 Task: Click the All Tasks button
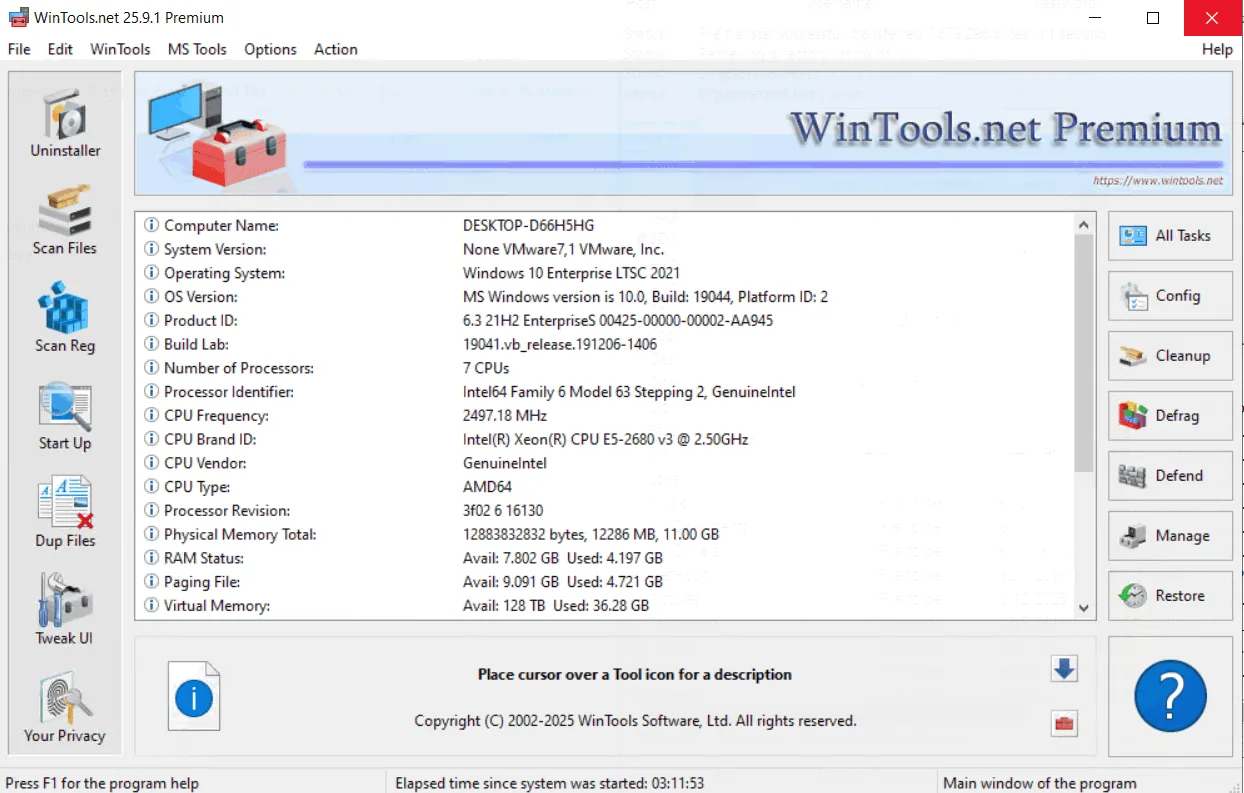[1170, 236]
